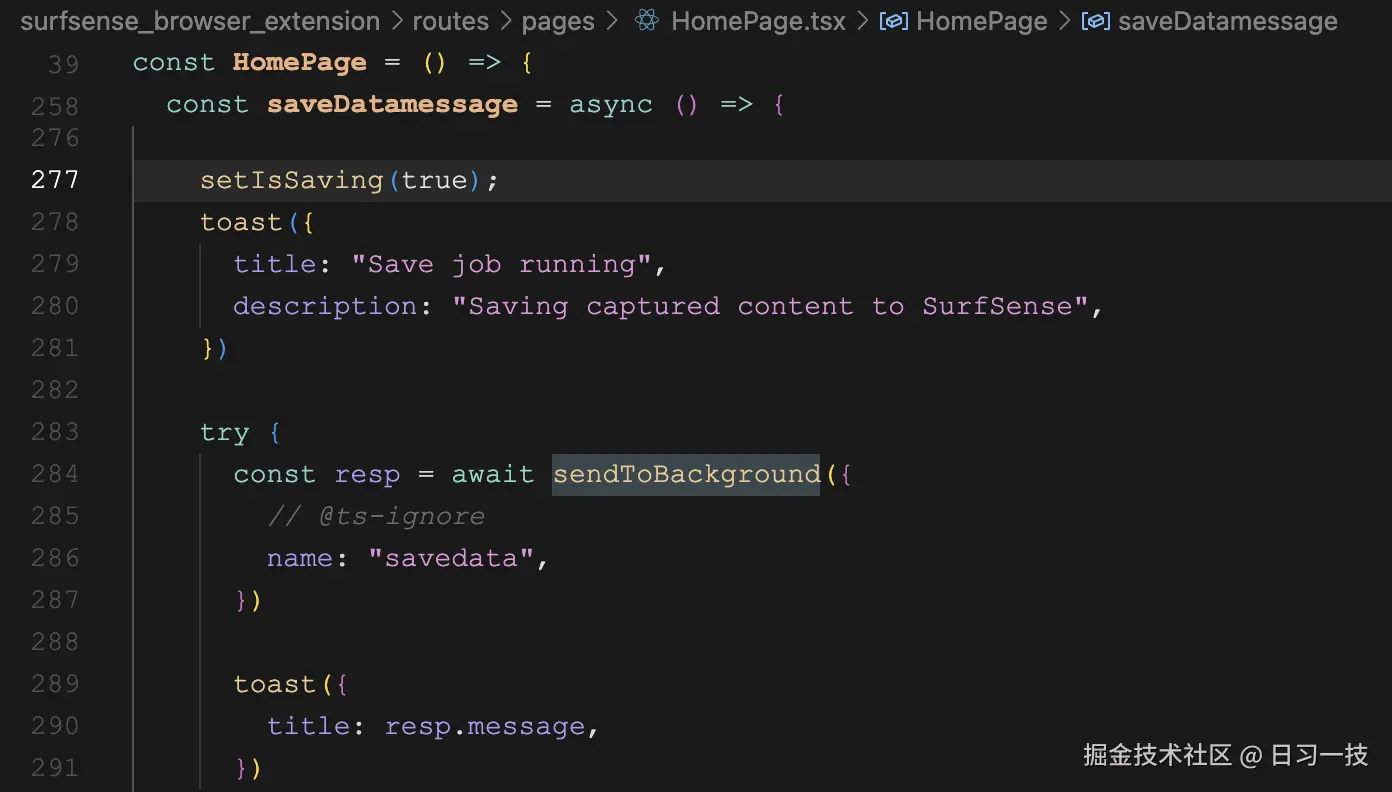Screen dimensions: 1392x792
Task: Click line number 277 to select that line
Action: tap(55, 179)
